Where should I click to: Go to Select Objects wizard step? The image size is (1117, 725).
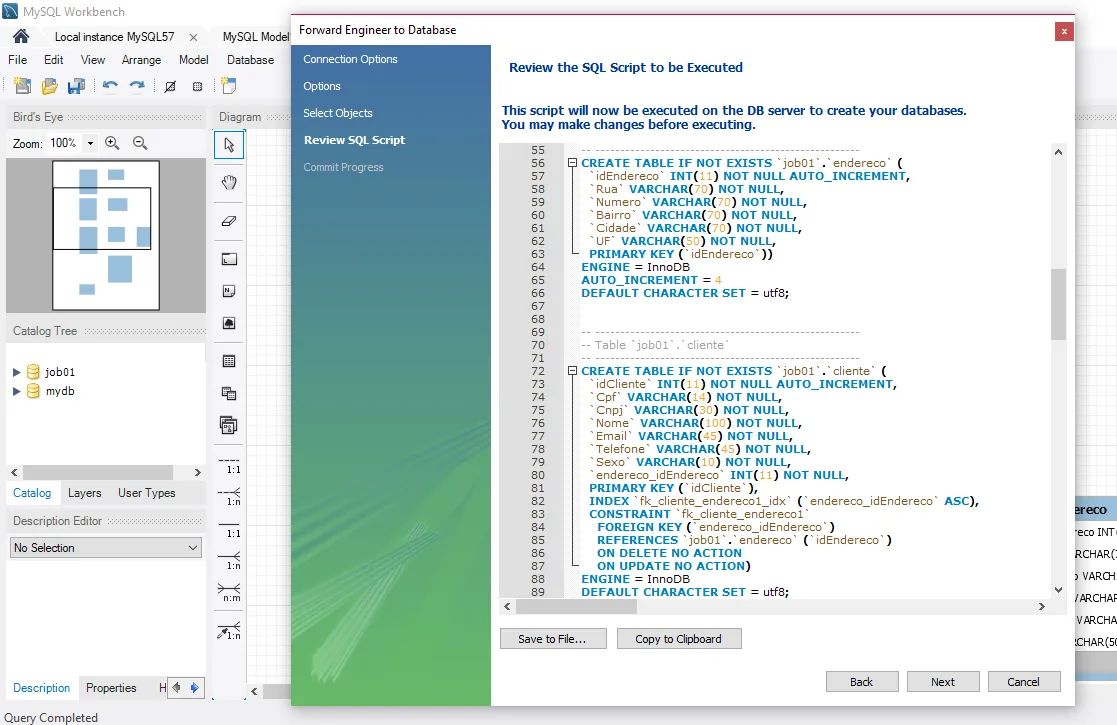pos(338,113)
